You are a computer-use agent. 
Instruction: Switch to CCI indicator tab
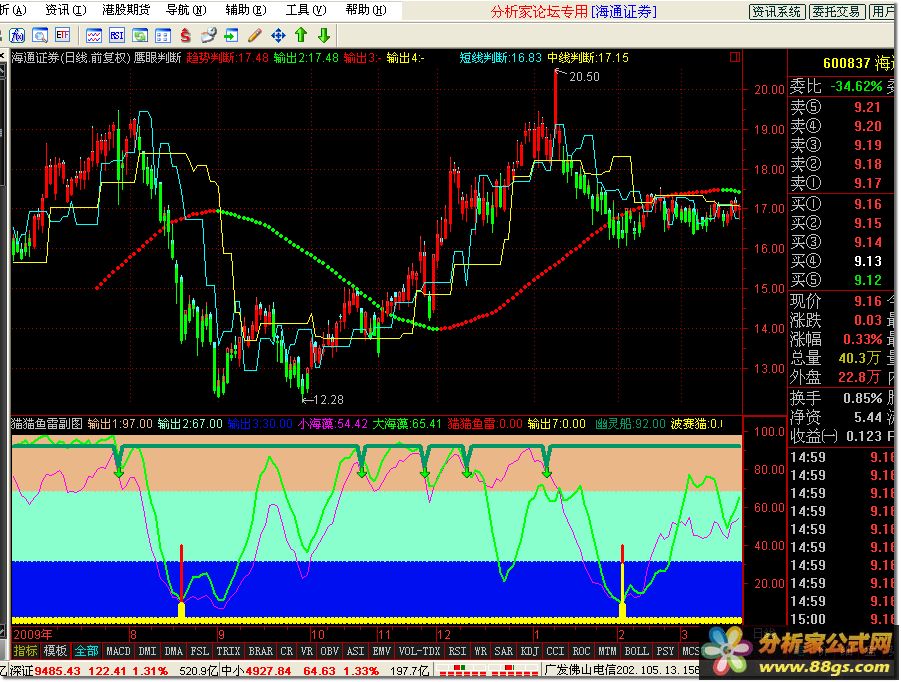point(555,651)
